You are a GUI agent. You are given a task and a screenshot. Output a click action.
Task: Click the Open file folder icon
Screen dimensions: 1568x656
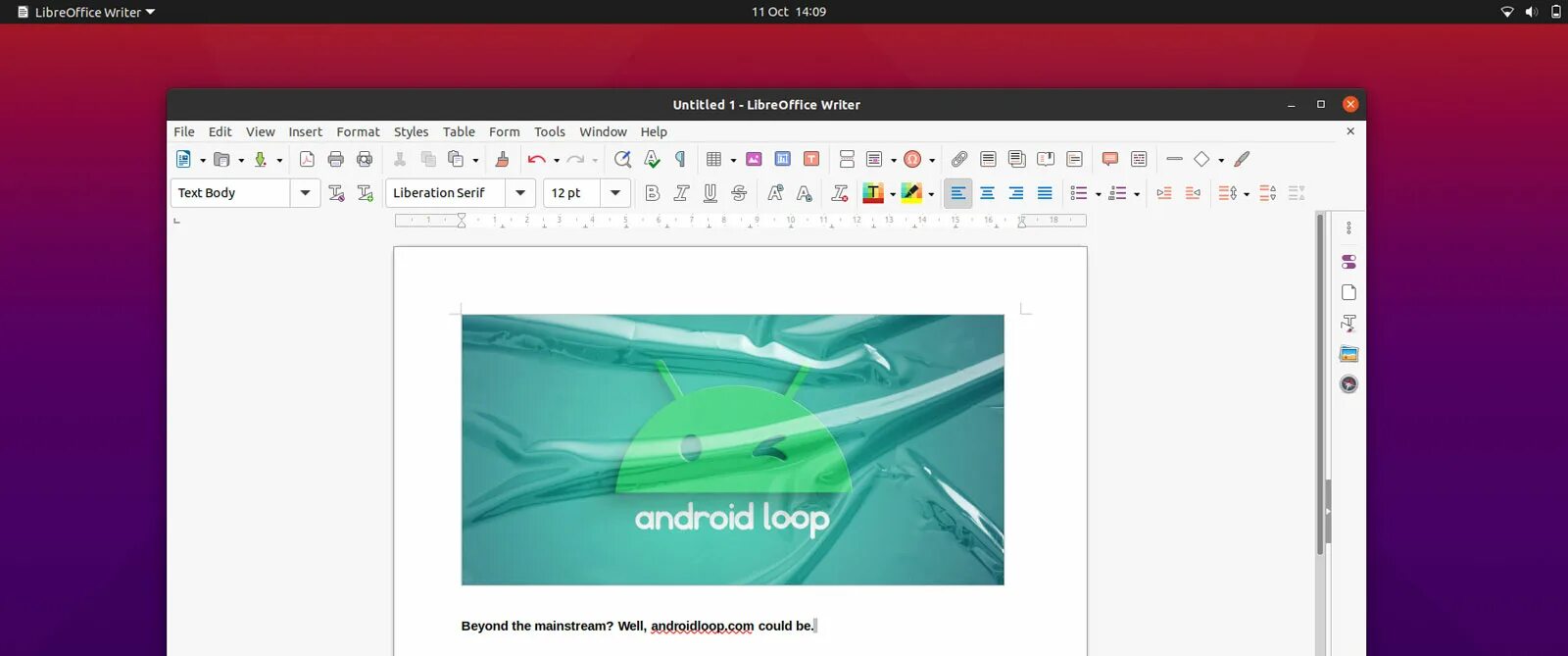pyautogui.click(x=221, y=159)
